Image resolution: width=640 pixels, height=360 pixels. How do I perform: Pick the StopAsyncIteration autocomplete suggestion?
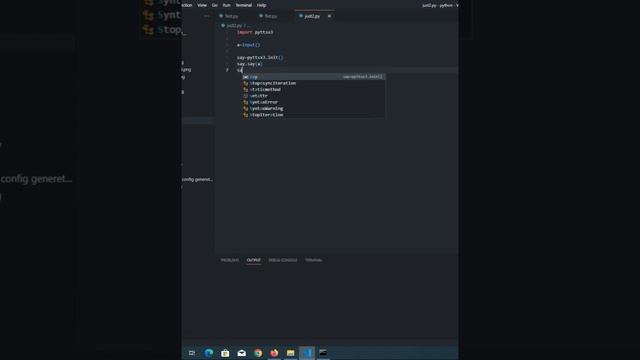(x=313, y=83)
